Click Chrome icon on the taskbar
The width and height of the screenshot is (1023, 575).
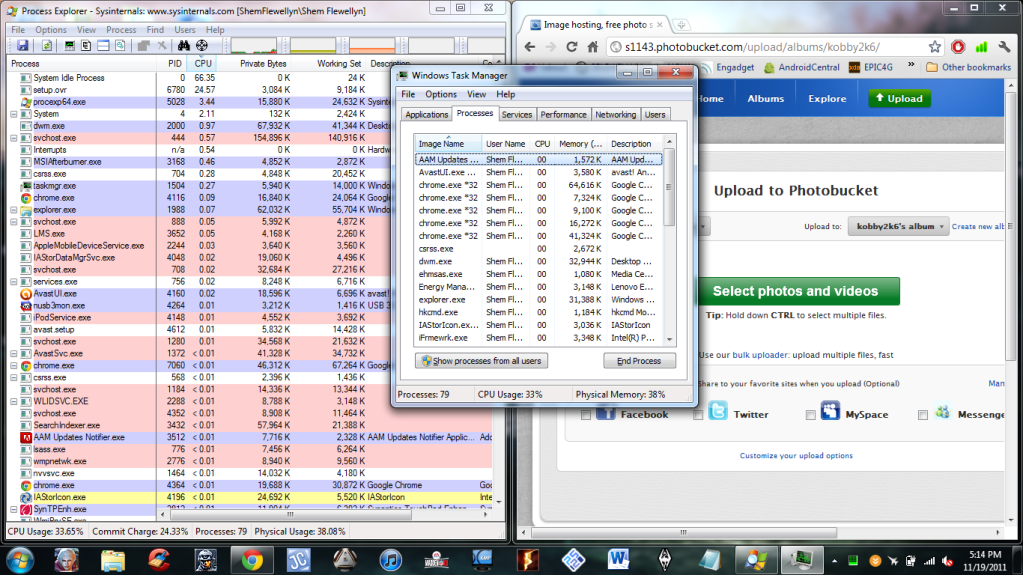(252, 560)
